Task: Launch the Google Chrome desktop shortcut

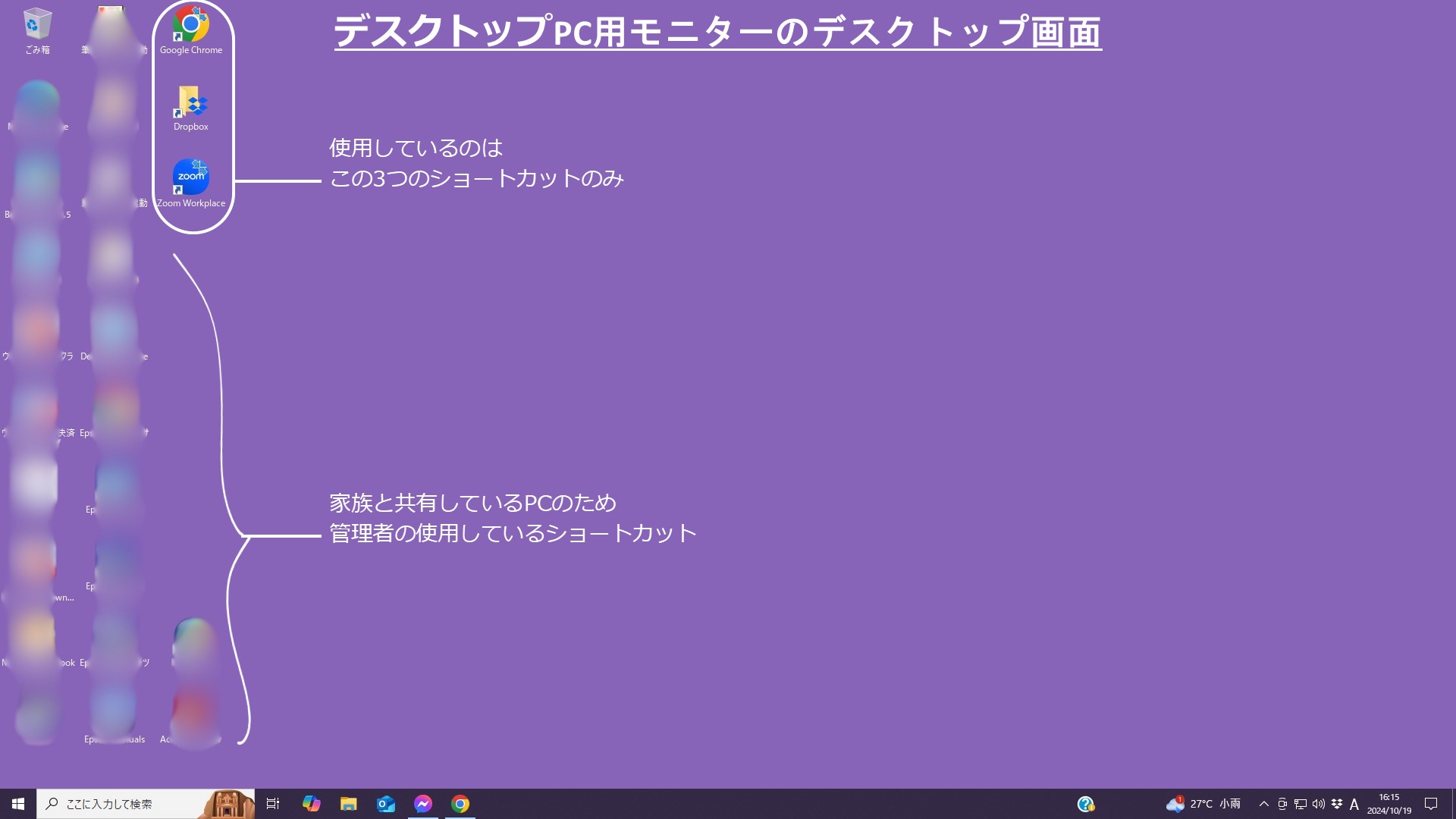Action: (191, 30)
